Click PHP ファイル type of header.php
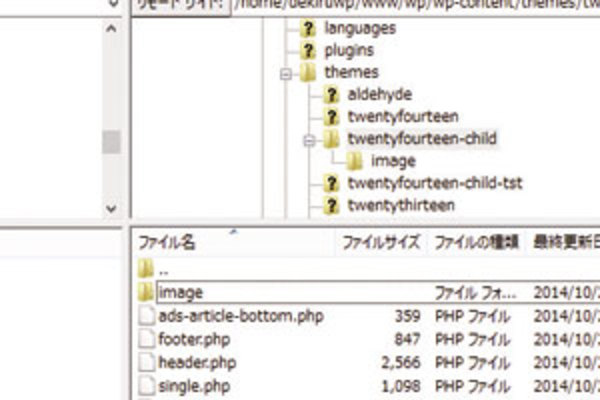 (x=473, y=363)
